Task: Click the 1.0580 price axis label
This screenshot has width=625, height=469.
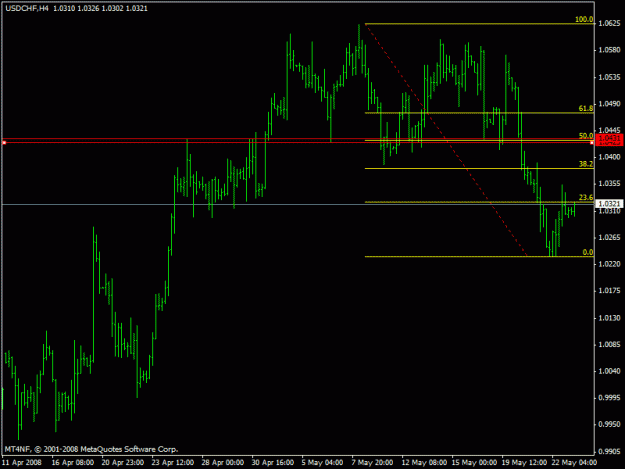Action: click(x=609, y=50)
